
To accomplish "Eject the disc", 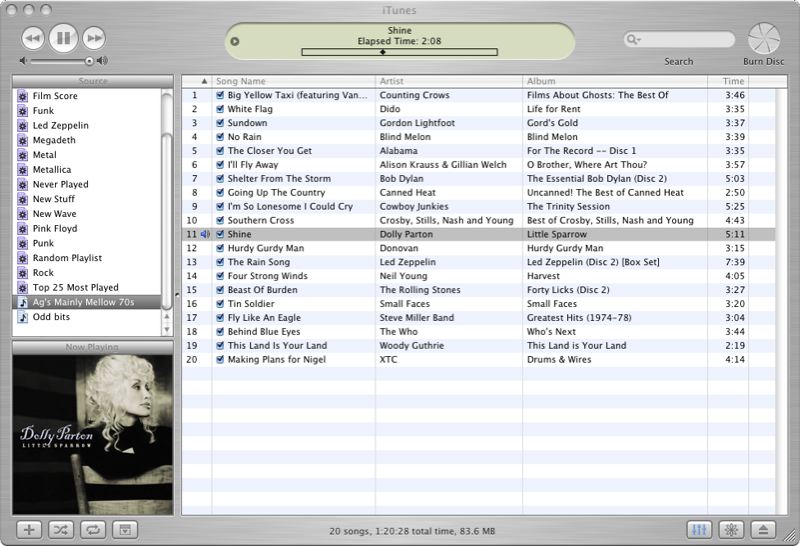I will coord(765,530).
